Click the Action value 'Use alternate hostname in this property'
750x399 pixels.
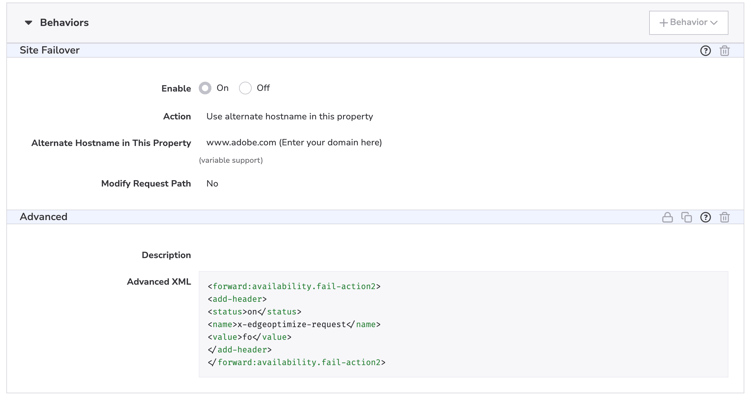pyautogui.click(x=289, y=116)
